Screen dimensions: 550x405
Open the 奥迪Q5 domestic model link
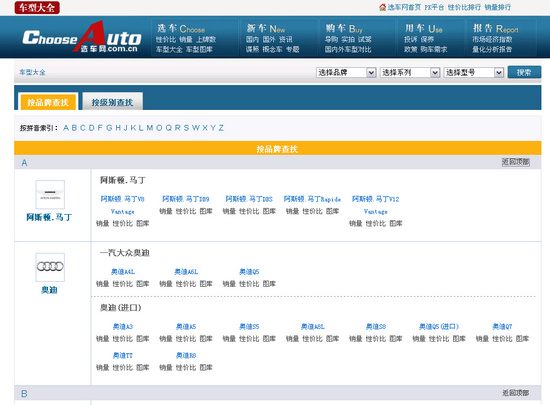249,272
